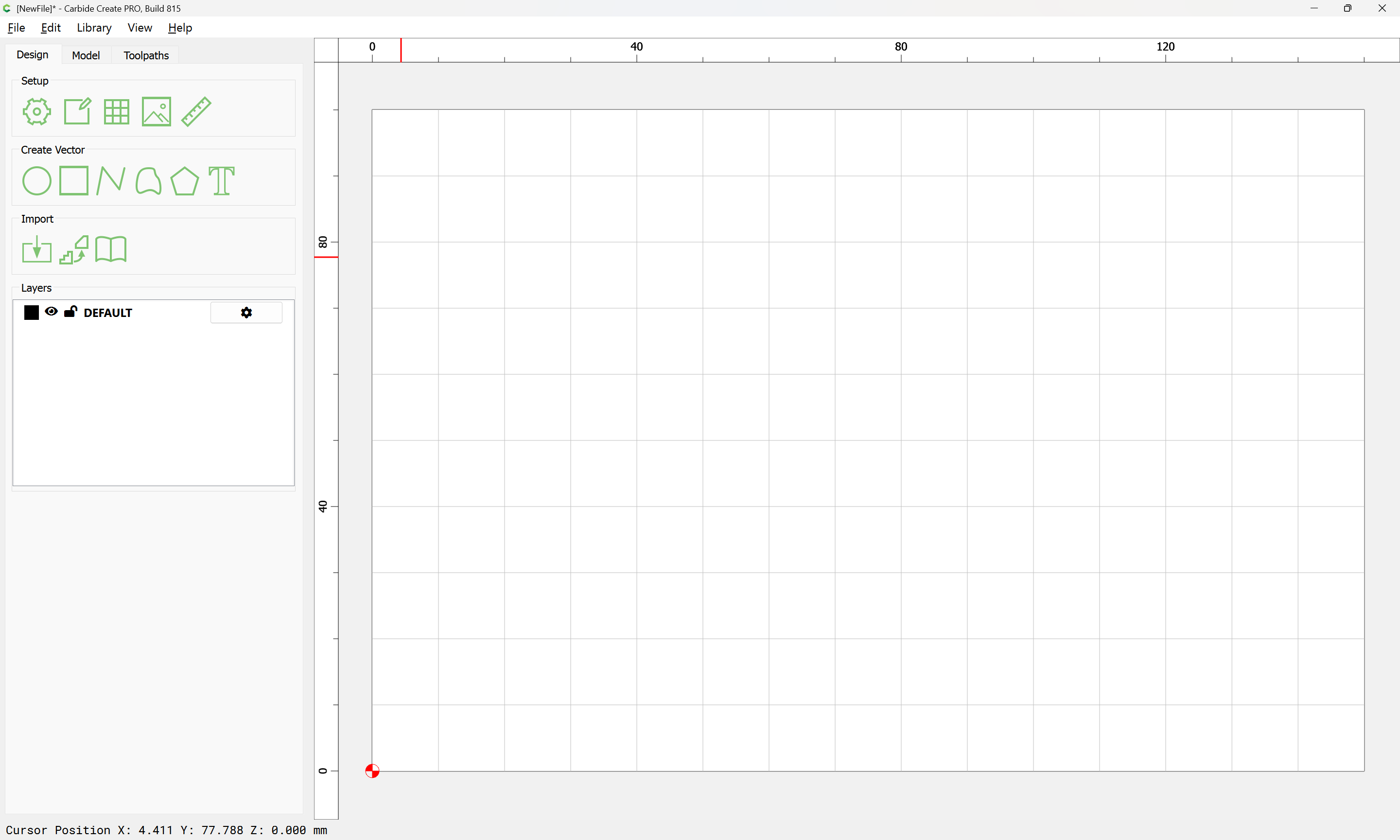Open DEFAULT layer settings gear
Viewport: 1400px width, 840px height.
(246, 313)
